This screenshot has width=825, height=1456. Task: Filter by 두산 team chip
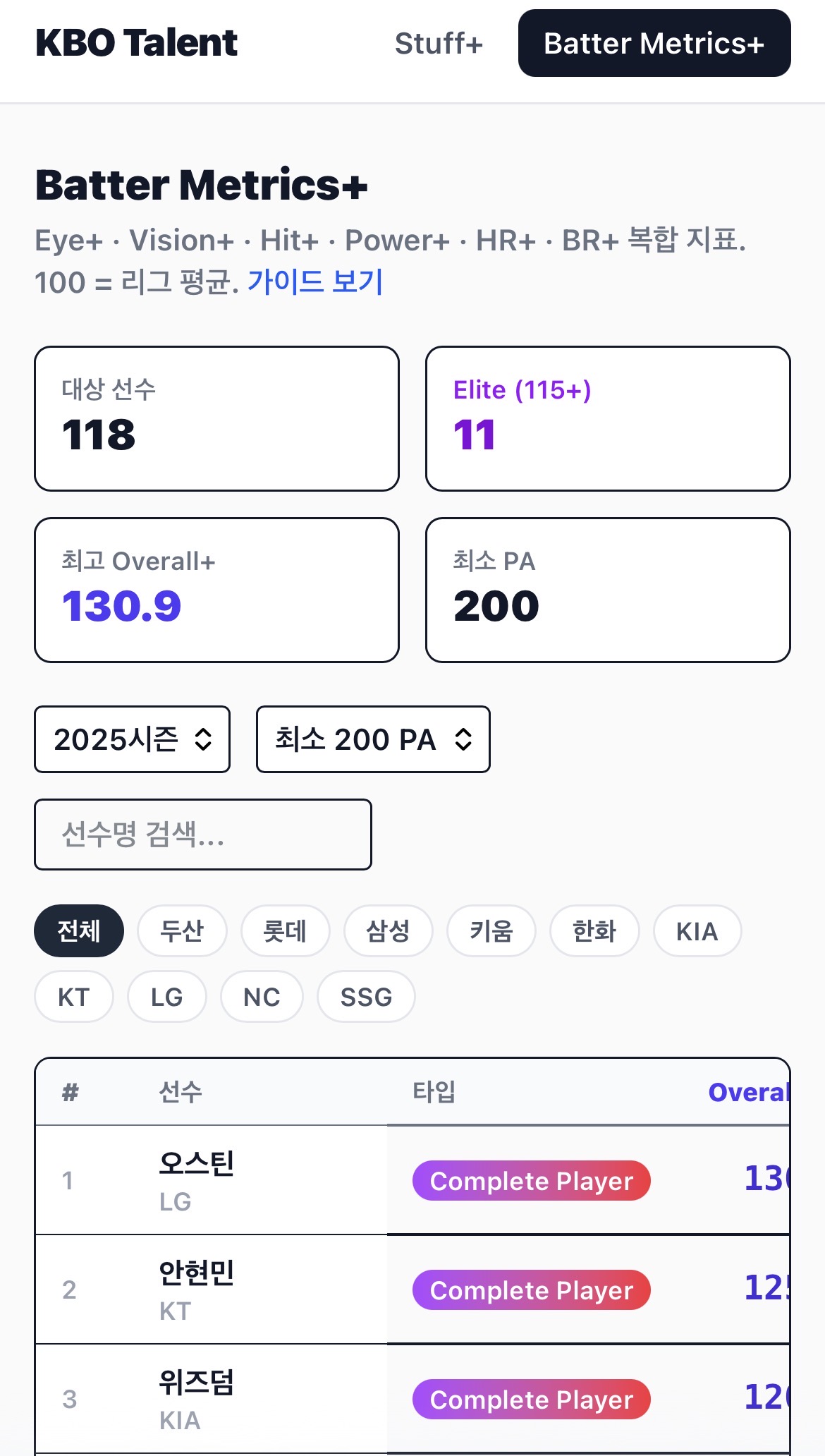(x=182, y=931)
